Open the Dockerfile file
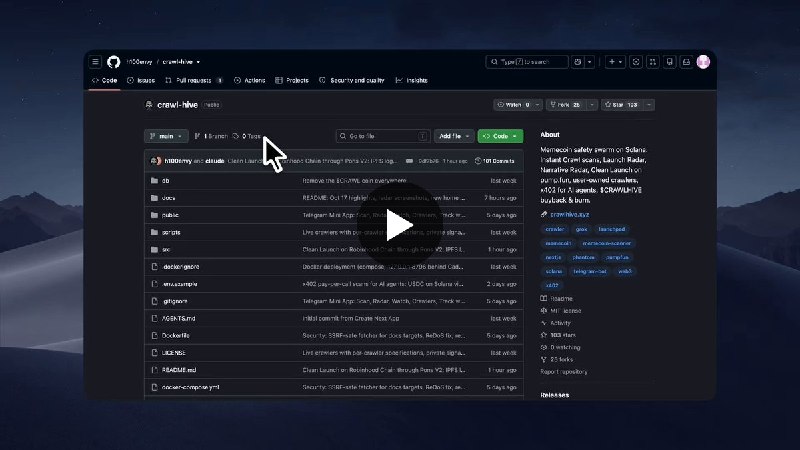 176,336
